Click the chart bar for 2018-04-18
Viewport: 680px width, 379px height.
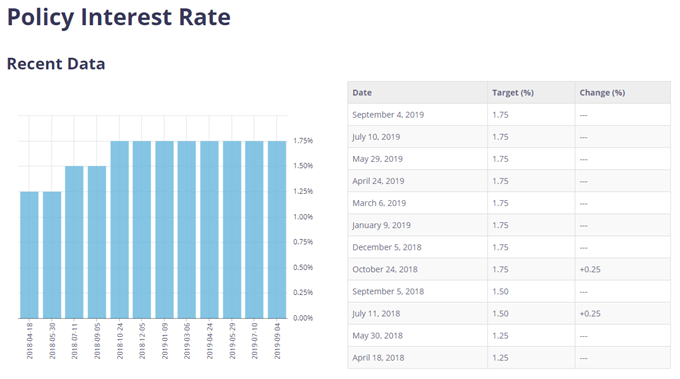(29, 255)
